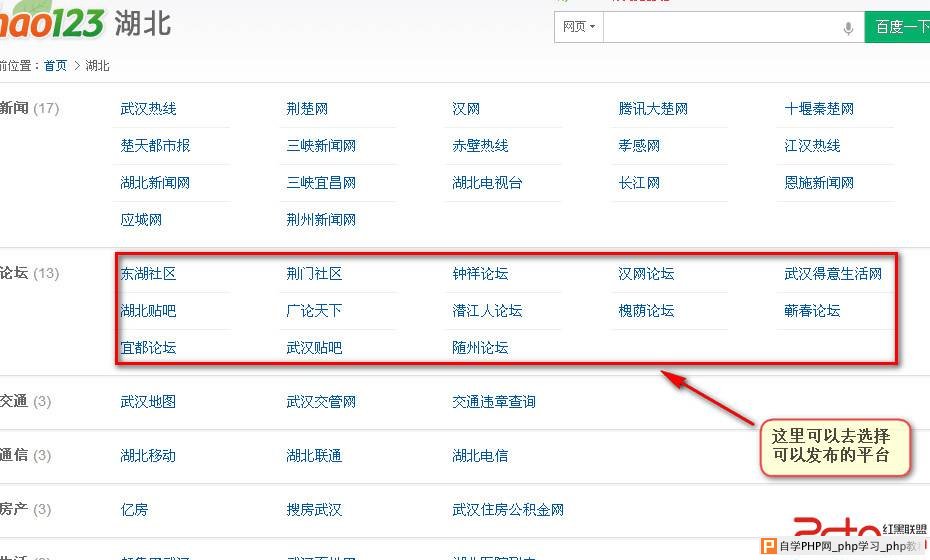Open the 应城网 link
Viewport: 930px width, 560px height.
pyautogui.click(x=141, y=219)
